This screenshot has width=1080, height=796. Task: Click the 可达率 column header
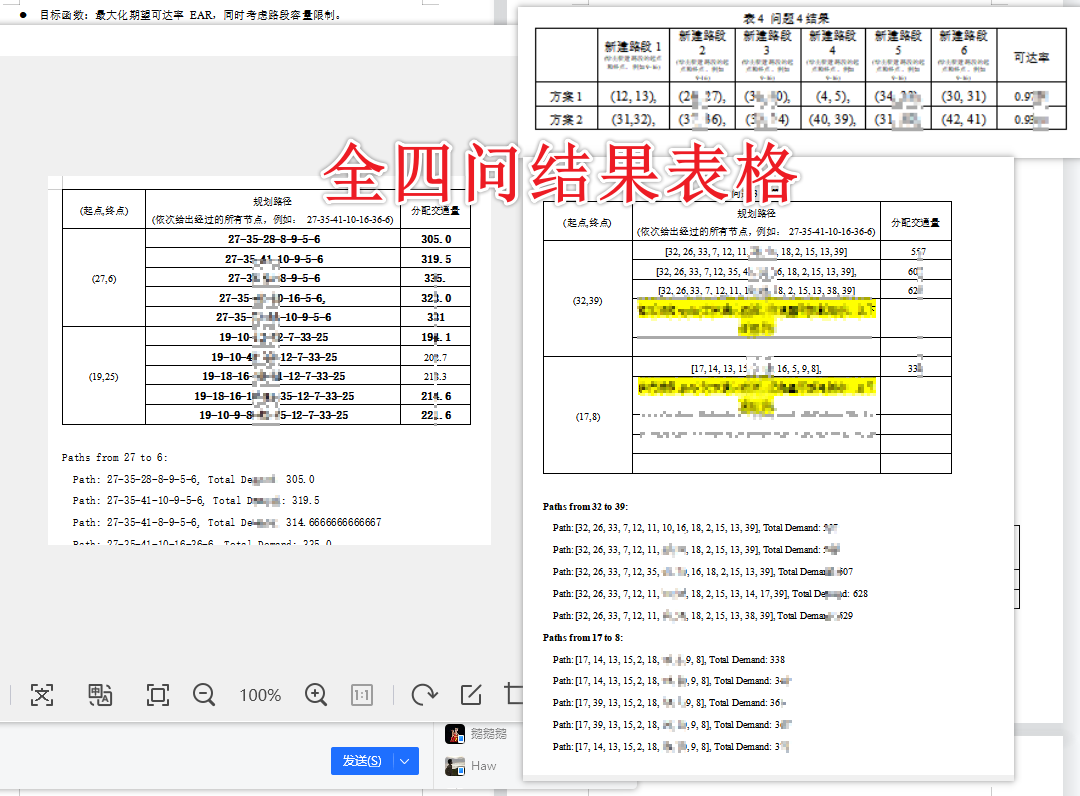1031,57
